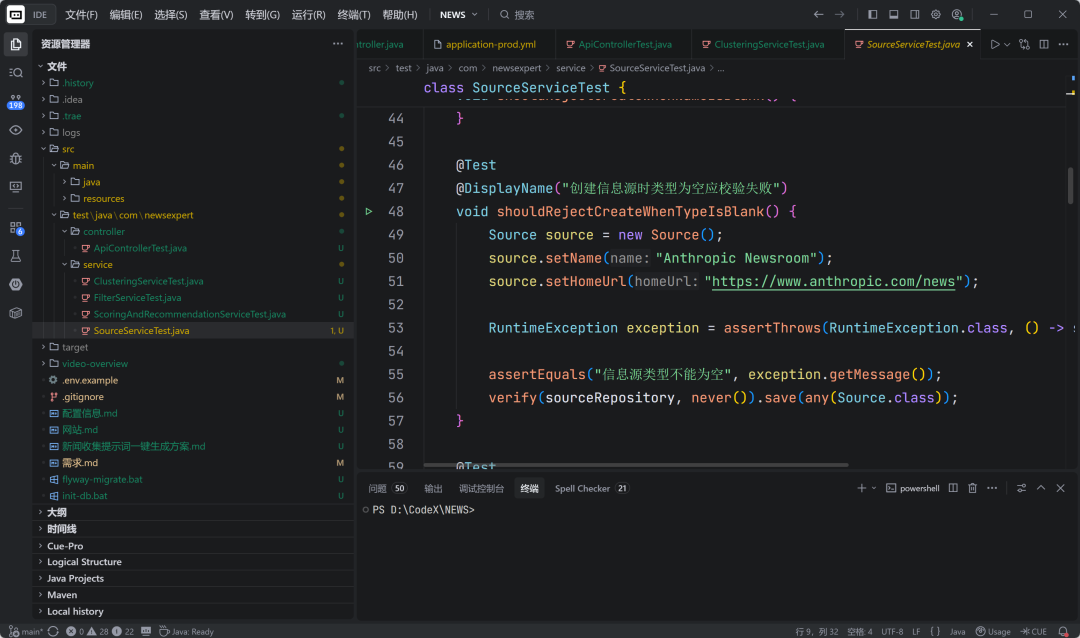Viewport: 1080px width, 638px height.
Task: Toggle primary sidebar visibility
Action: click(873, 14)
